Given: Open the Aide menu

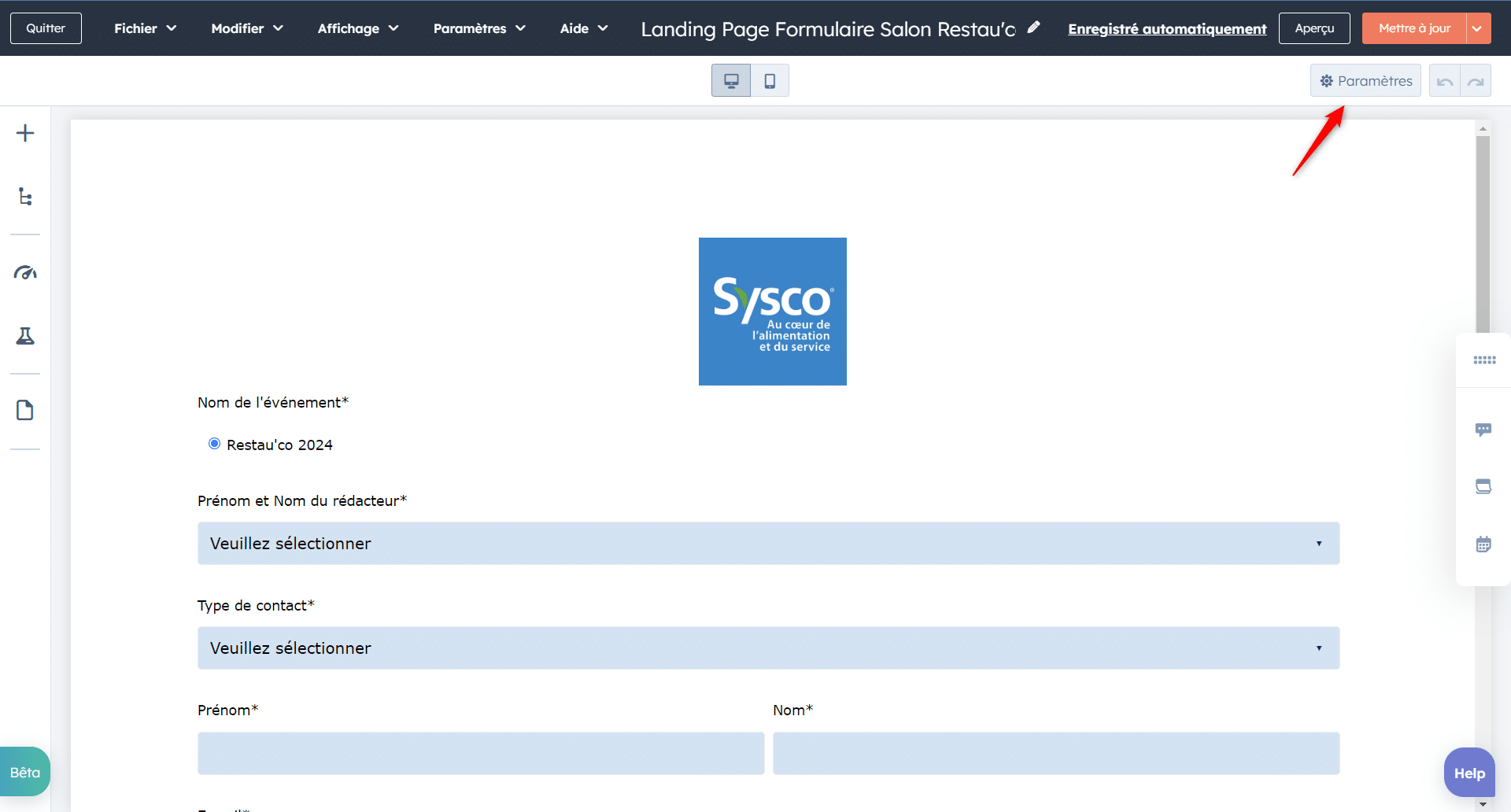Looking at the screenshot, I should [x=583, y=28].
